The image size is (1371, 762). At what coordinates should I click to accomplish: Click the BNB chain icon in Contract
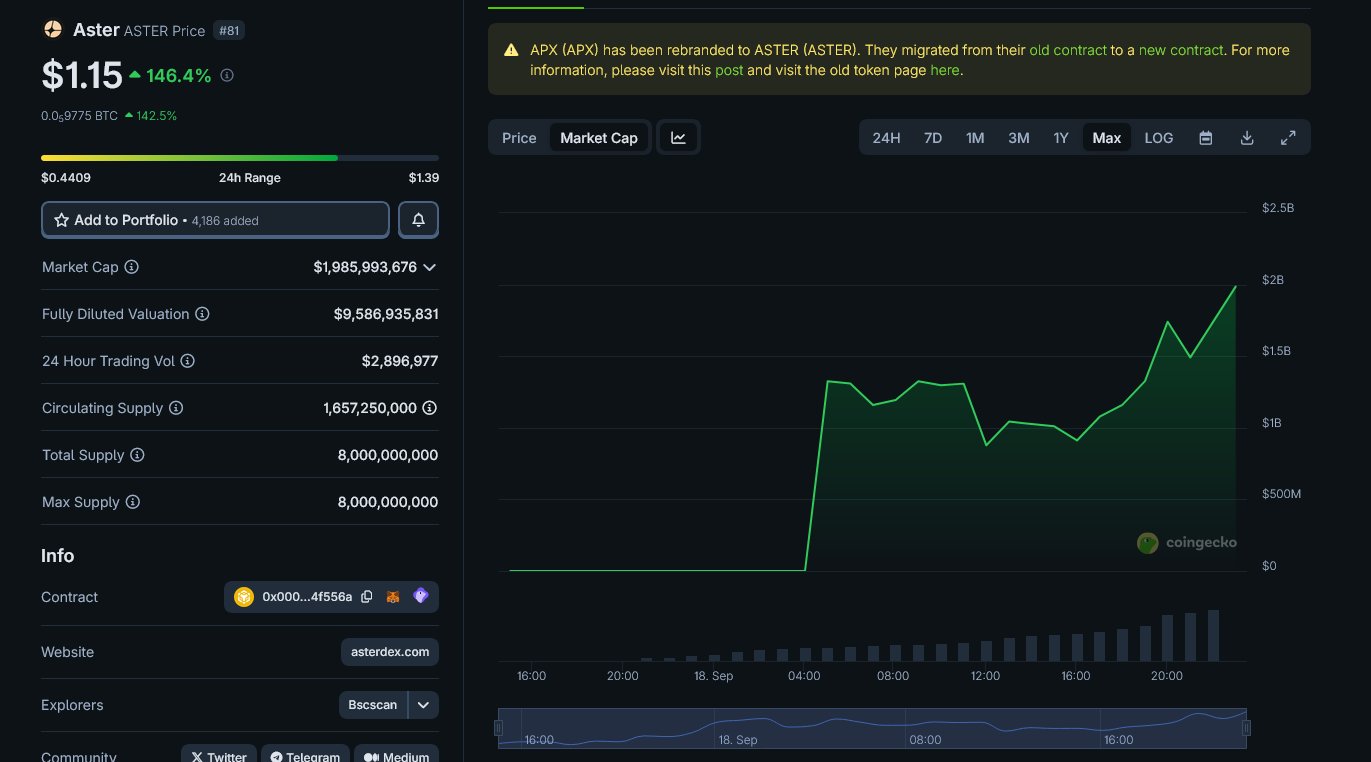(x=244, y=597)
